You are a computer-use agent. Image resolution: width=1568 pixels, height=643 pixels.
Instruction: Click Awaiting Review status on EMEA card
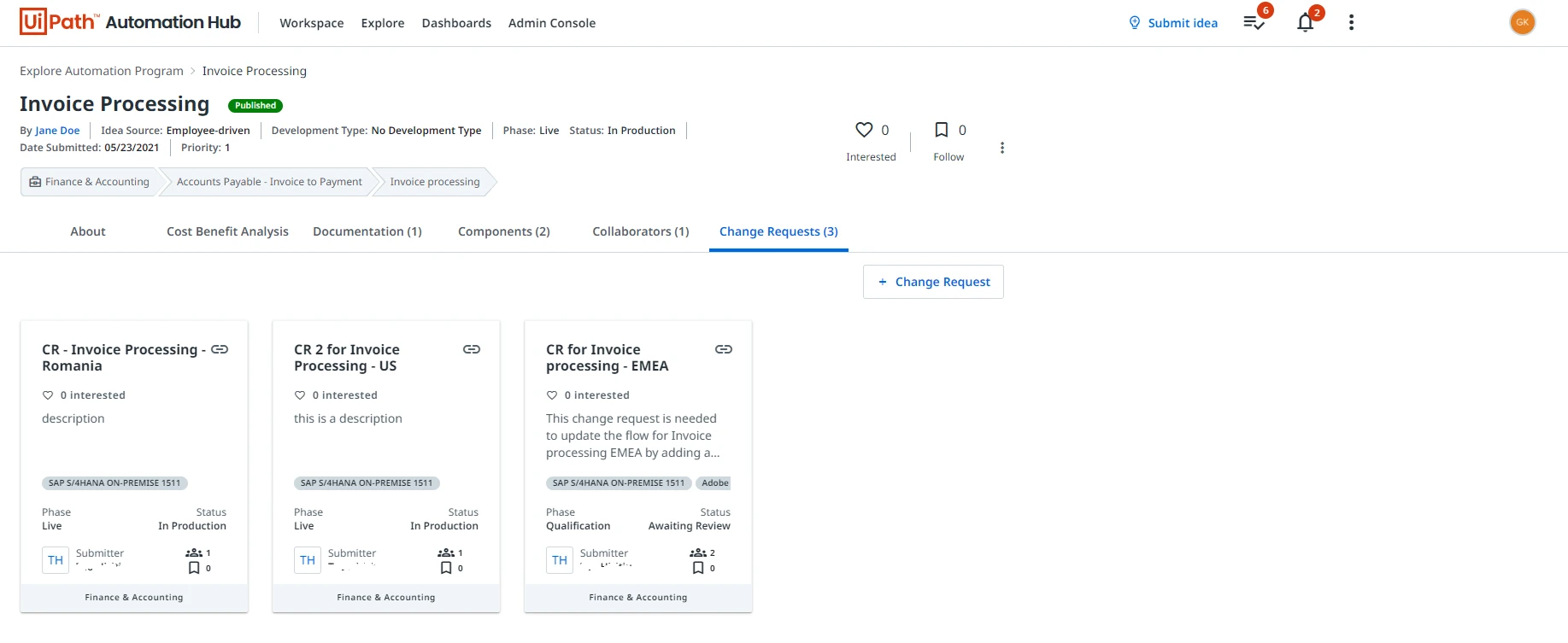click(690, 526)
